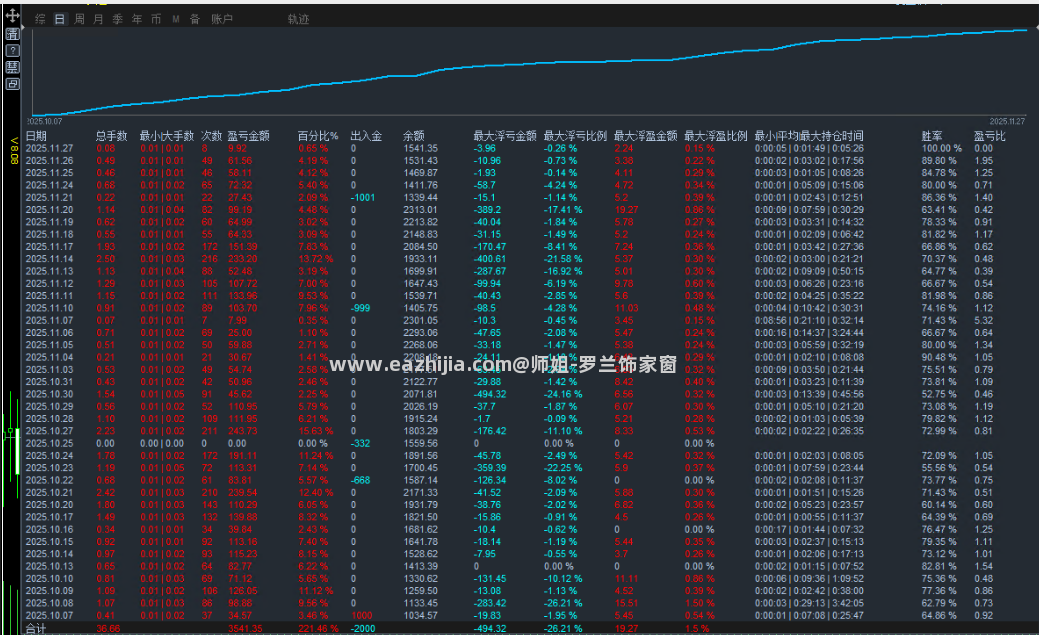
Task: Click the 5.32 profit ratio cell
Action: 984,321
